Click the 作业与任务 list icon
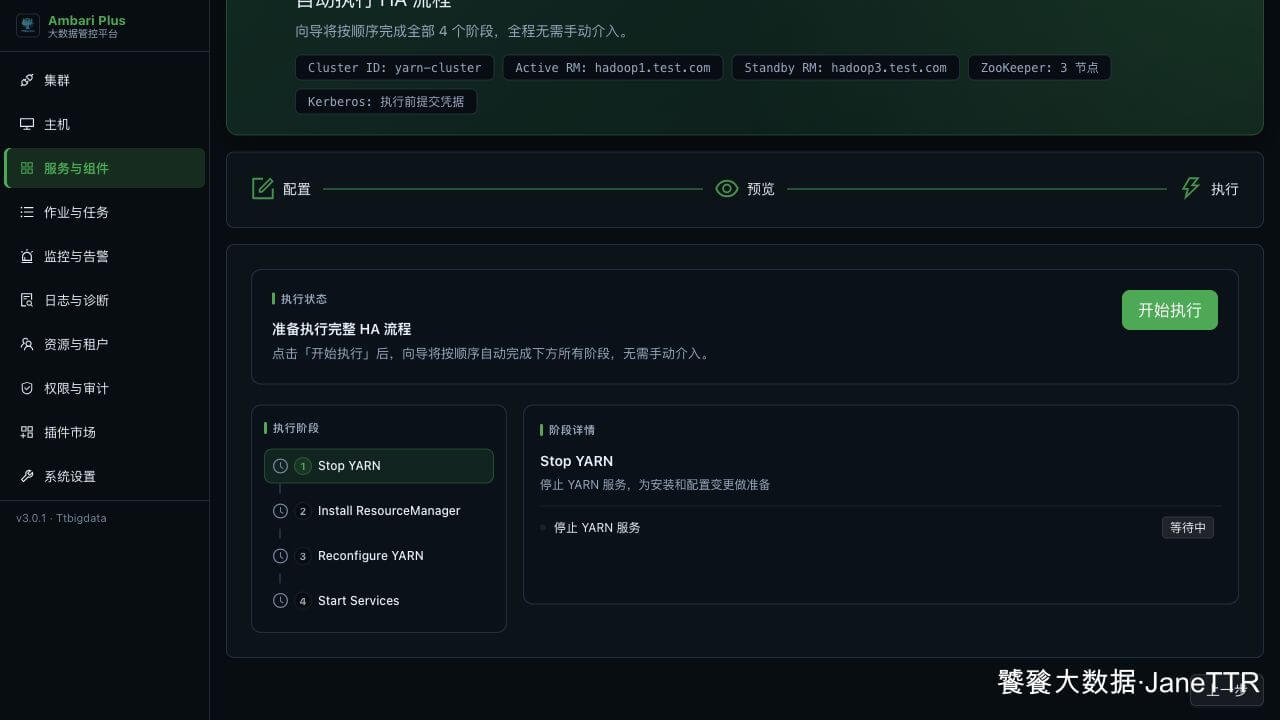 pyautogui.click(x=27, y=212)
